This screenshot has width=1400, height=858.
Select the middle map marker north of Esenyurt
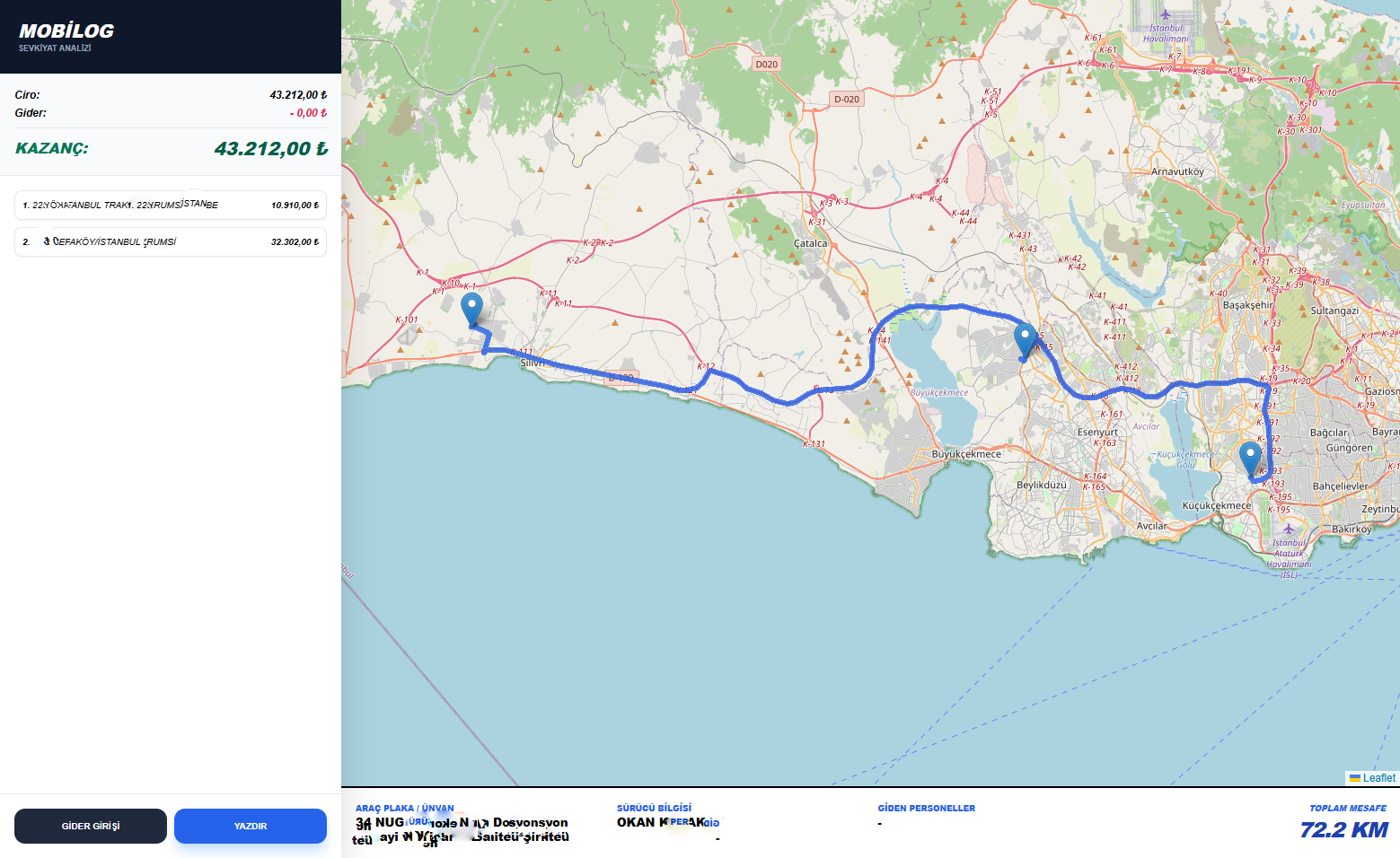(1025, 340)
